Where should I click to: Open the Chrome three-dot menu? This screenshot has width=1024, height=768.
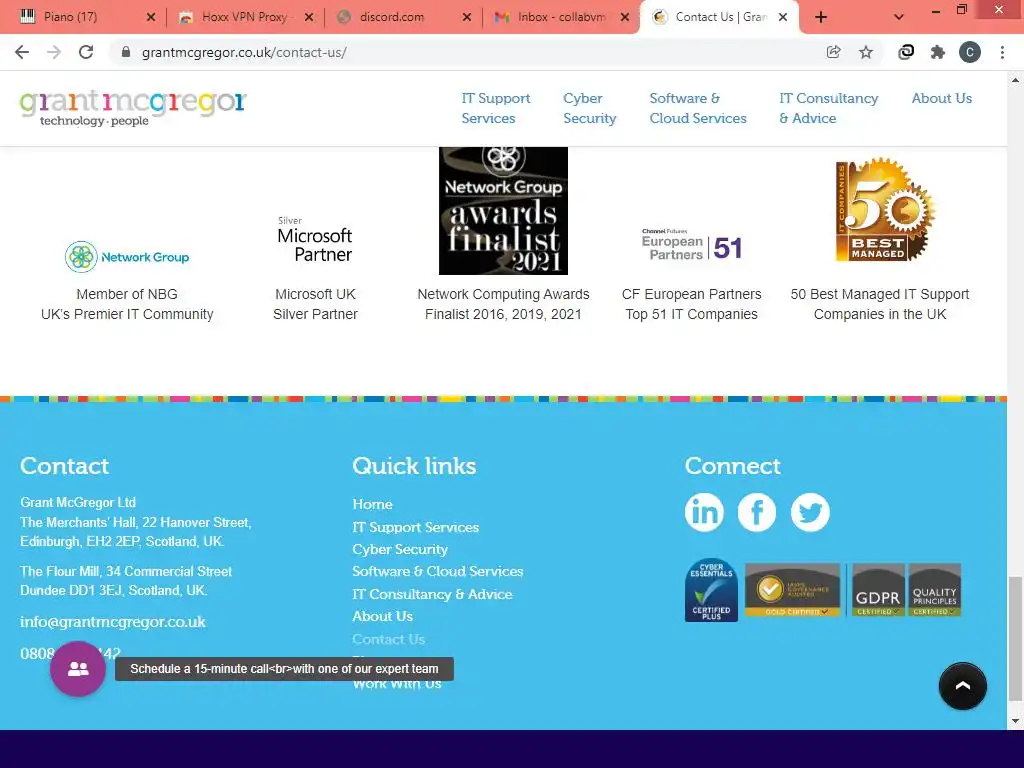coord(1002,52)
